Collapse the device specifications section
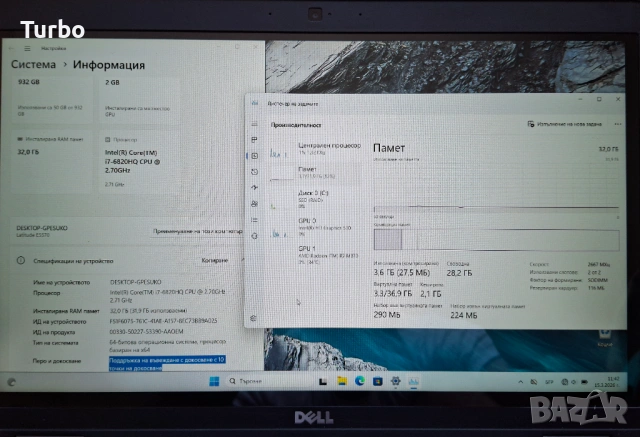 (x=243, y=260)
